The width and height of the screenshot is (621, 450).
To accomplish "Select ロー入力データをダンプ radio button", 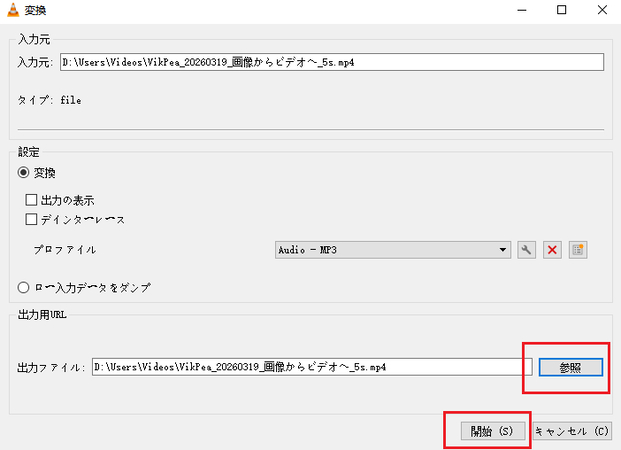I will 23,287.
